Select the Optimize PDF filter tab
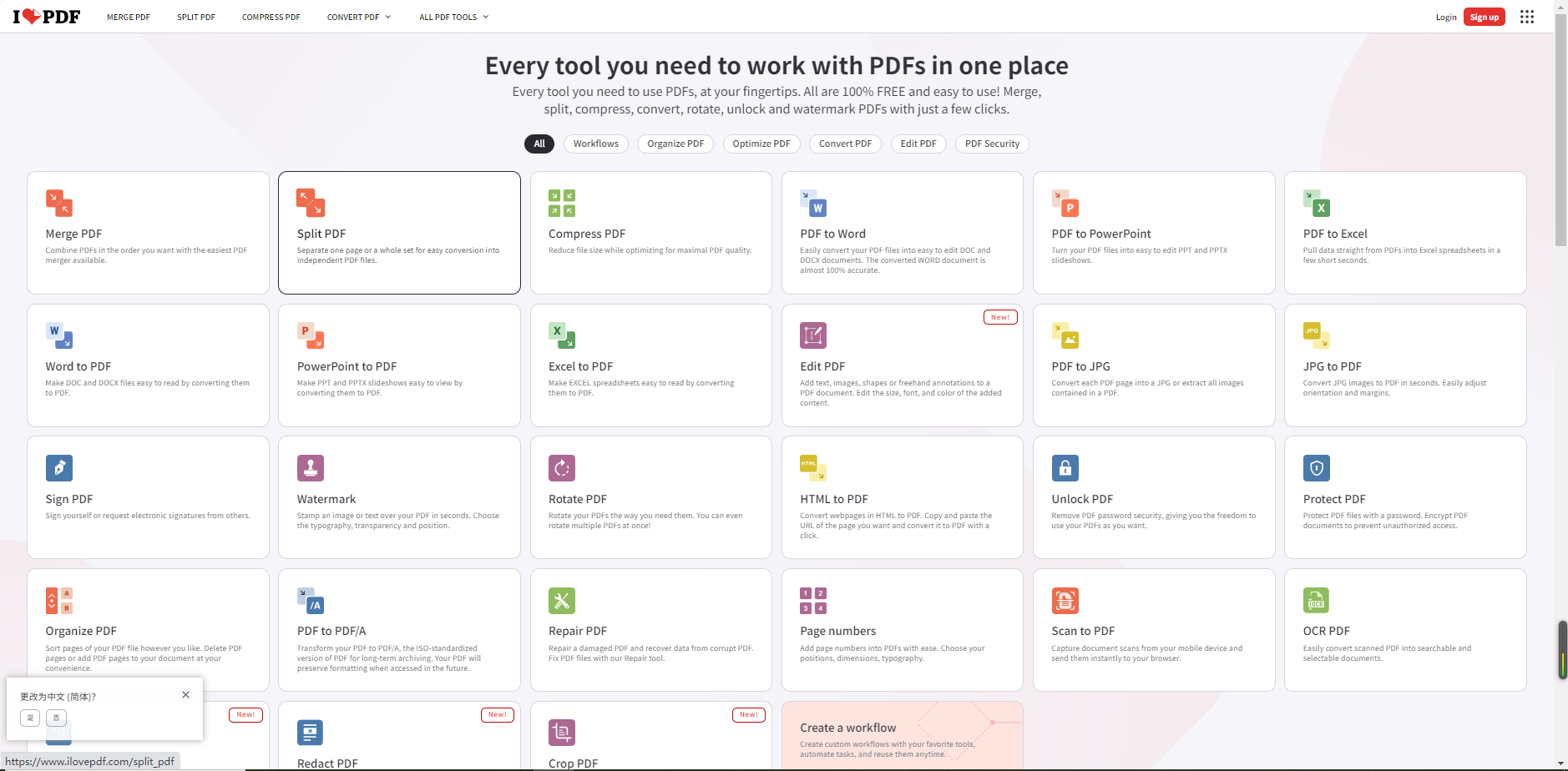 click(761, 144)
